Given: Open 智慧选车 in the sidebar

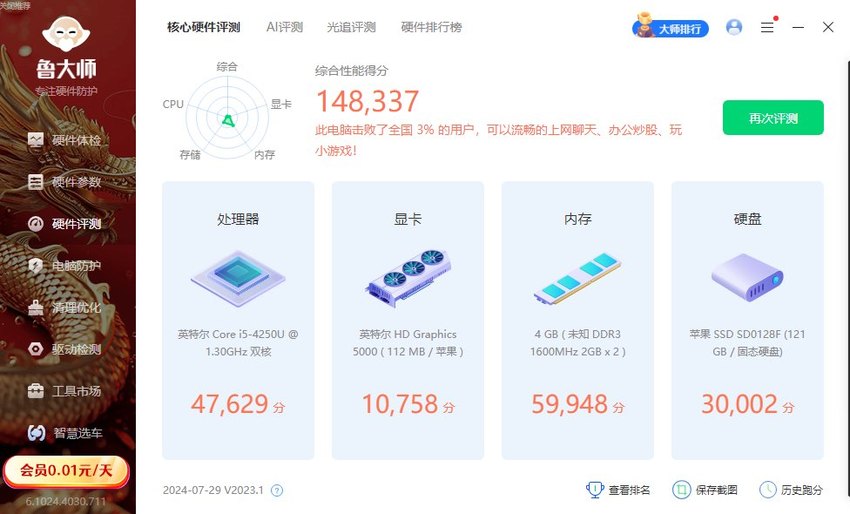Looking at the screenshot, I should pos(65,433).
